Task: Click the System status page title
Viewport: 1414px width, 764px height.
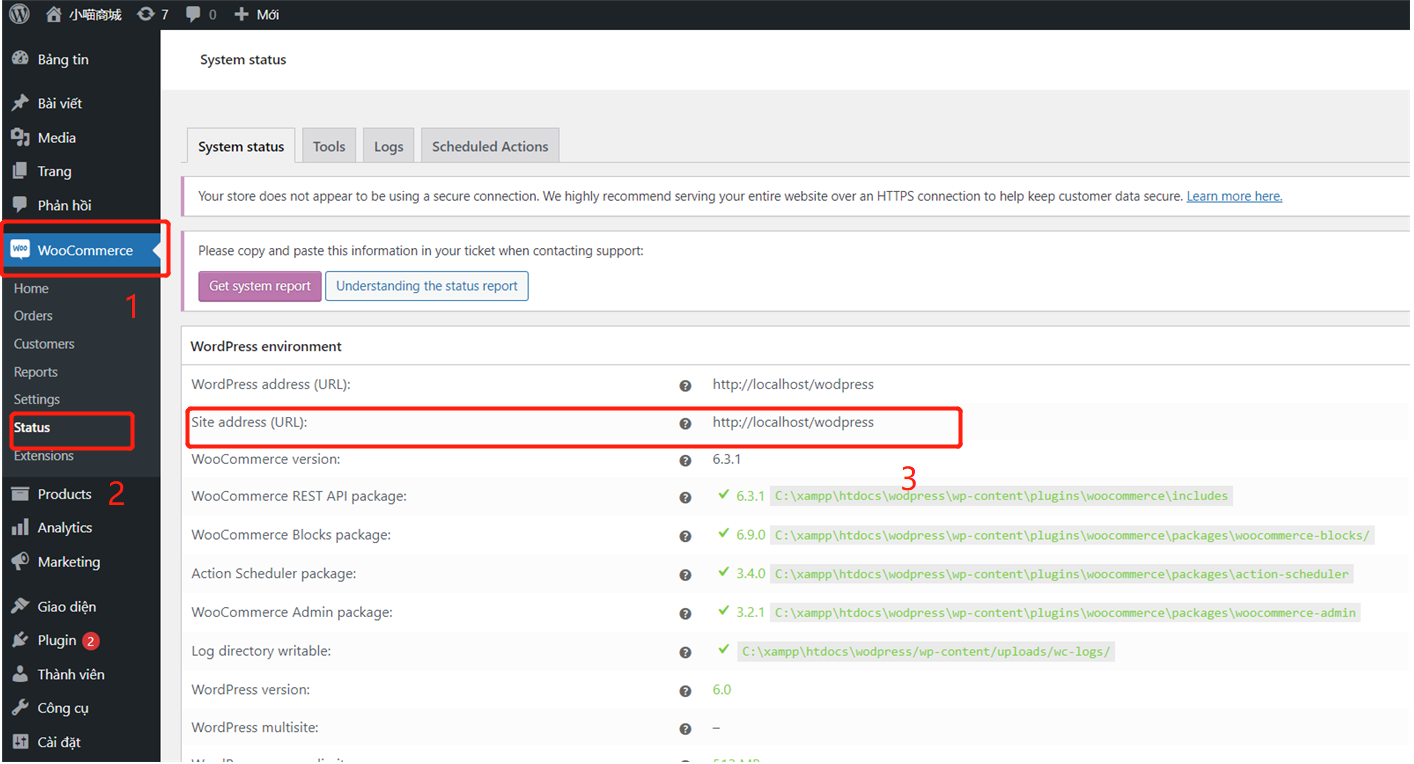Action: pyautogui.click(x=243, y=60)
